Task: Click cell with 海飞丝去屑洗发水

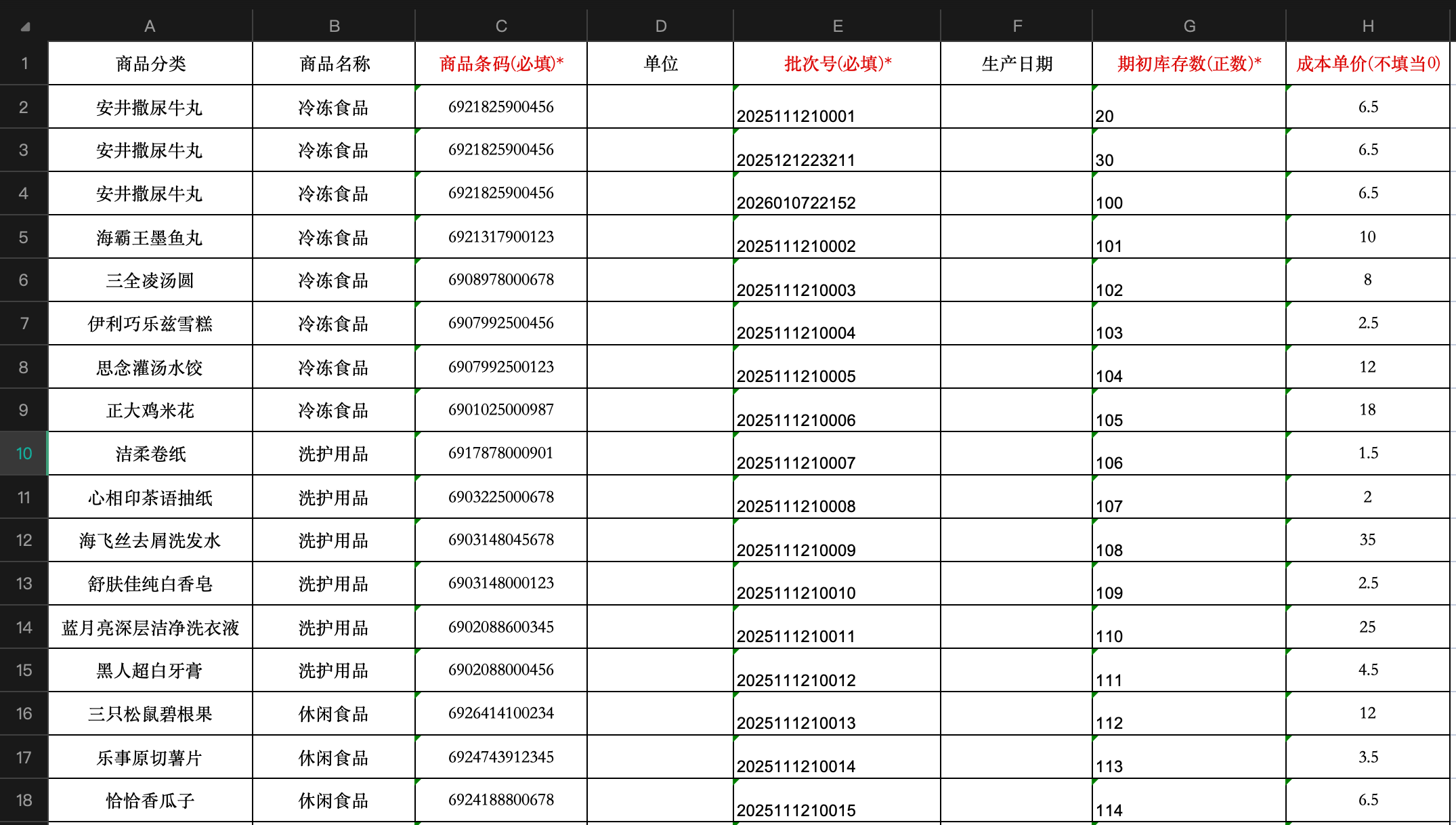Action: point(150,541)
